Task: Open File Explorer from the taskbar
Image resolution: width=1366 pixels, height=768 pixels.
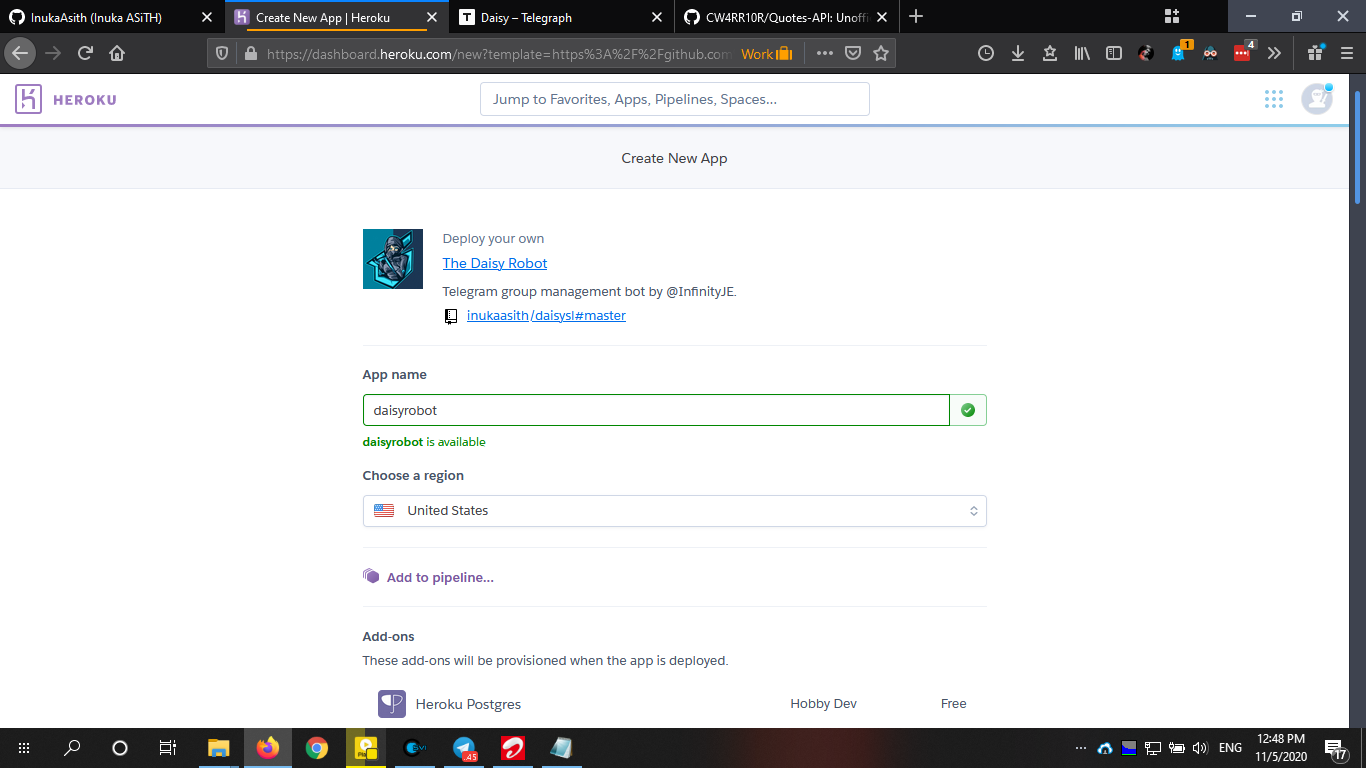Action: click(x=218, y=748)
